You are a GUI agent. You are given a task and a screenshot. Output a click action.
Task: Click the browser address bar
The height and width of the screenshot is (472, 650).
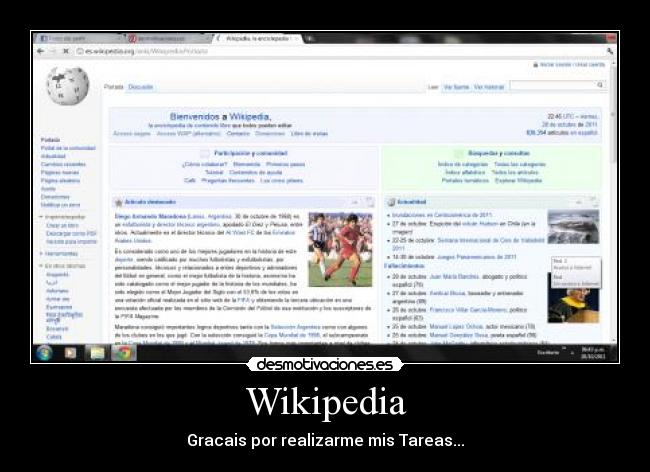pyautogui.click(x=340, y=51)
